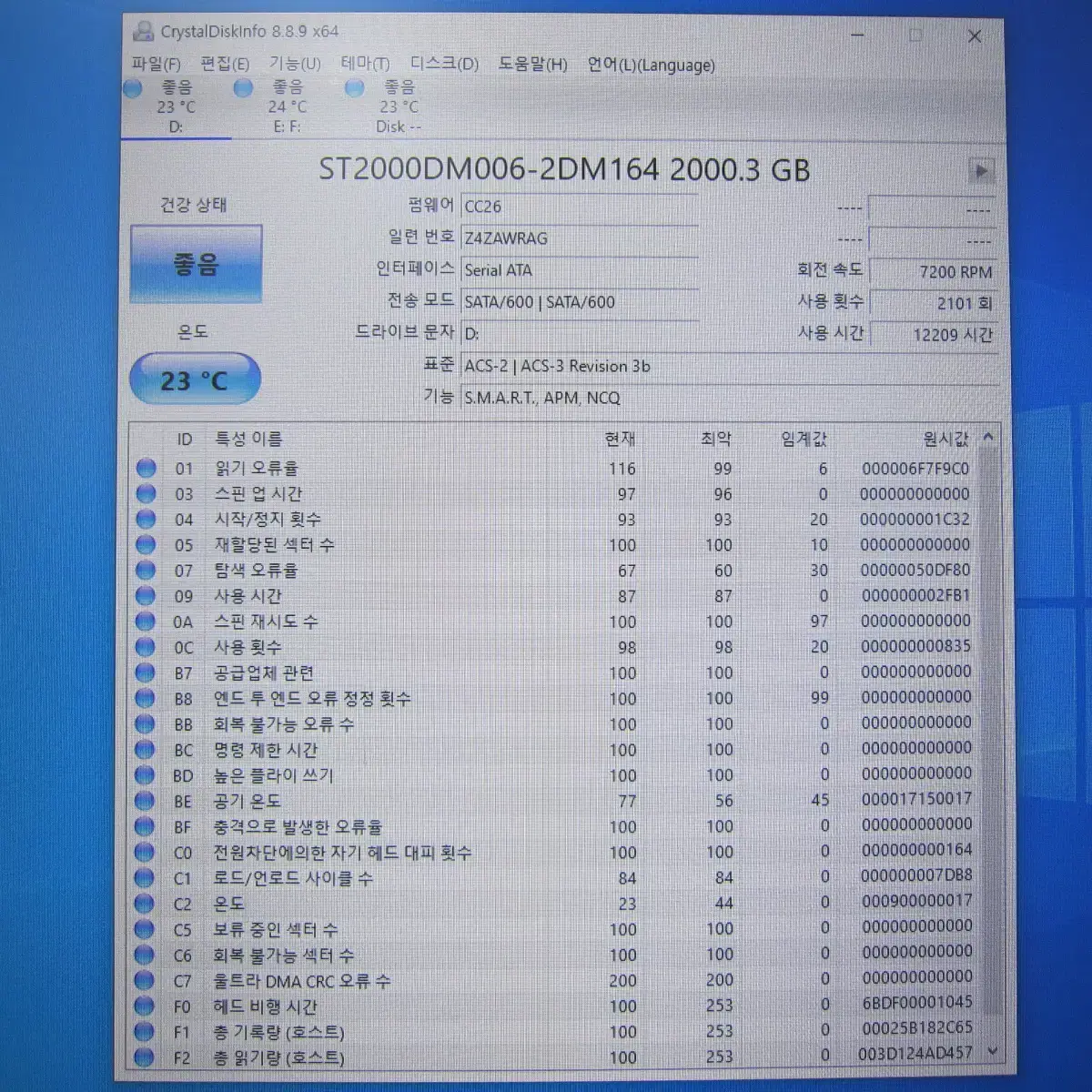The width and height of the screenshot is (1092, 1092).
Task: Click the status icon for 헤드 비행 시간
Action: [x=145, y=1006]
